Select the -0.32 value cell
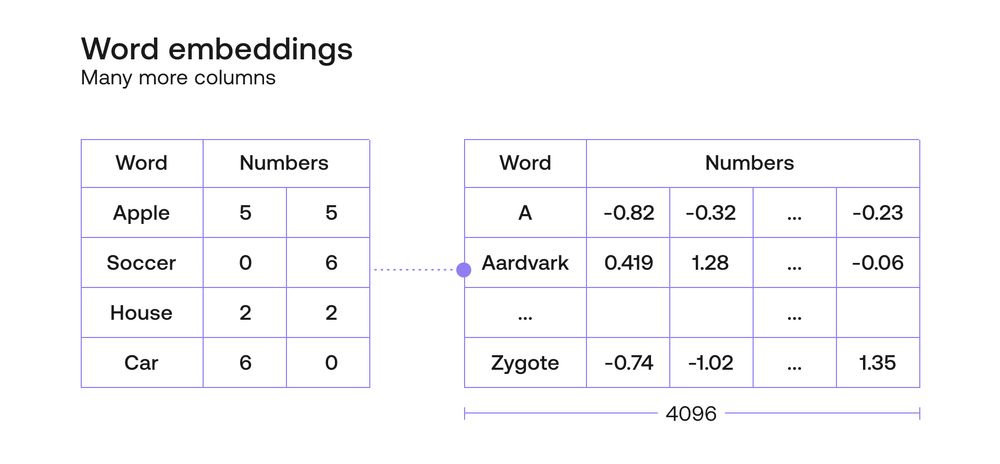The height and width of the screenshot is (464, 1000). point(711,213)
